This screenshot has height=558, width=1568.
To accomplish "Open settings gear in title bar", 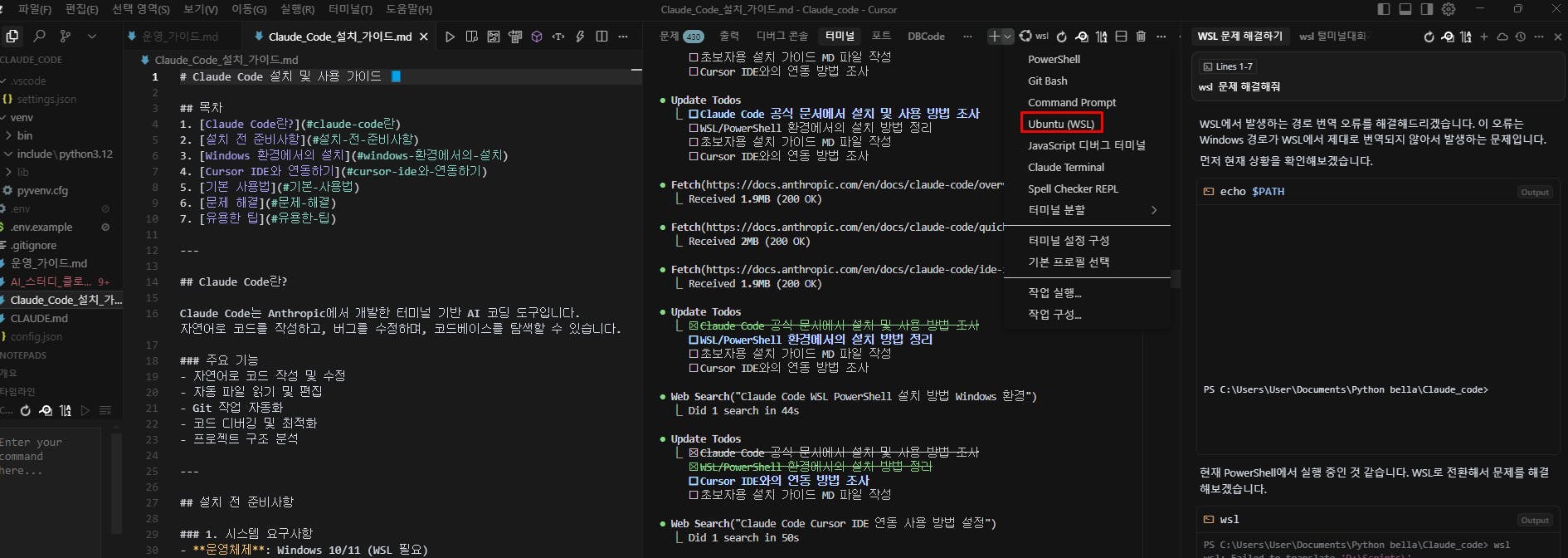I will pos(1449,9).
